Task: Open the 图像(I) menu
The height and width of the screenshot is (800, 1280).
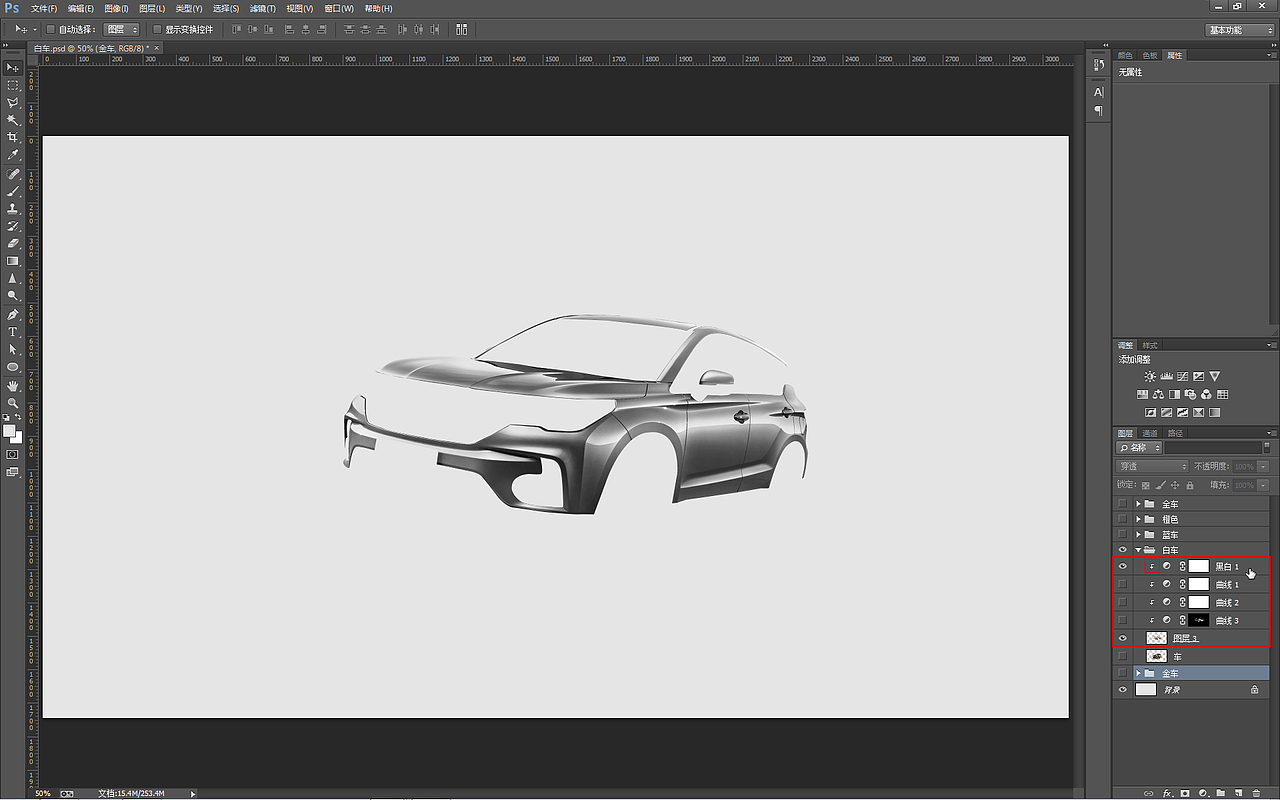Action: [x=117, y=8]
